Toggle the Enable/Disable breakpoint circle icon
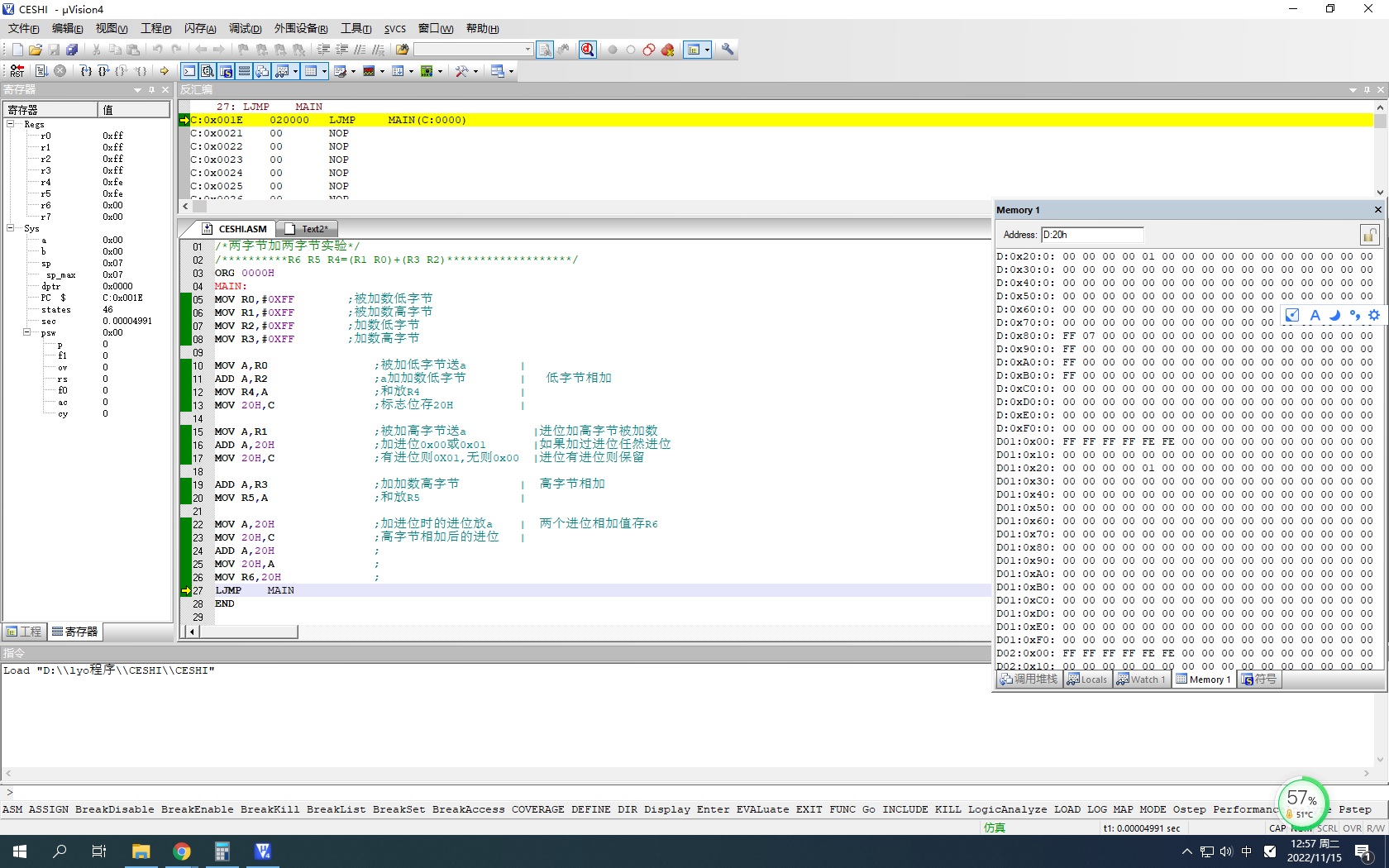The height and width of the screenshot is (868, 1389). coord(631,50)
